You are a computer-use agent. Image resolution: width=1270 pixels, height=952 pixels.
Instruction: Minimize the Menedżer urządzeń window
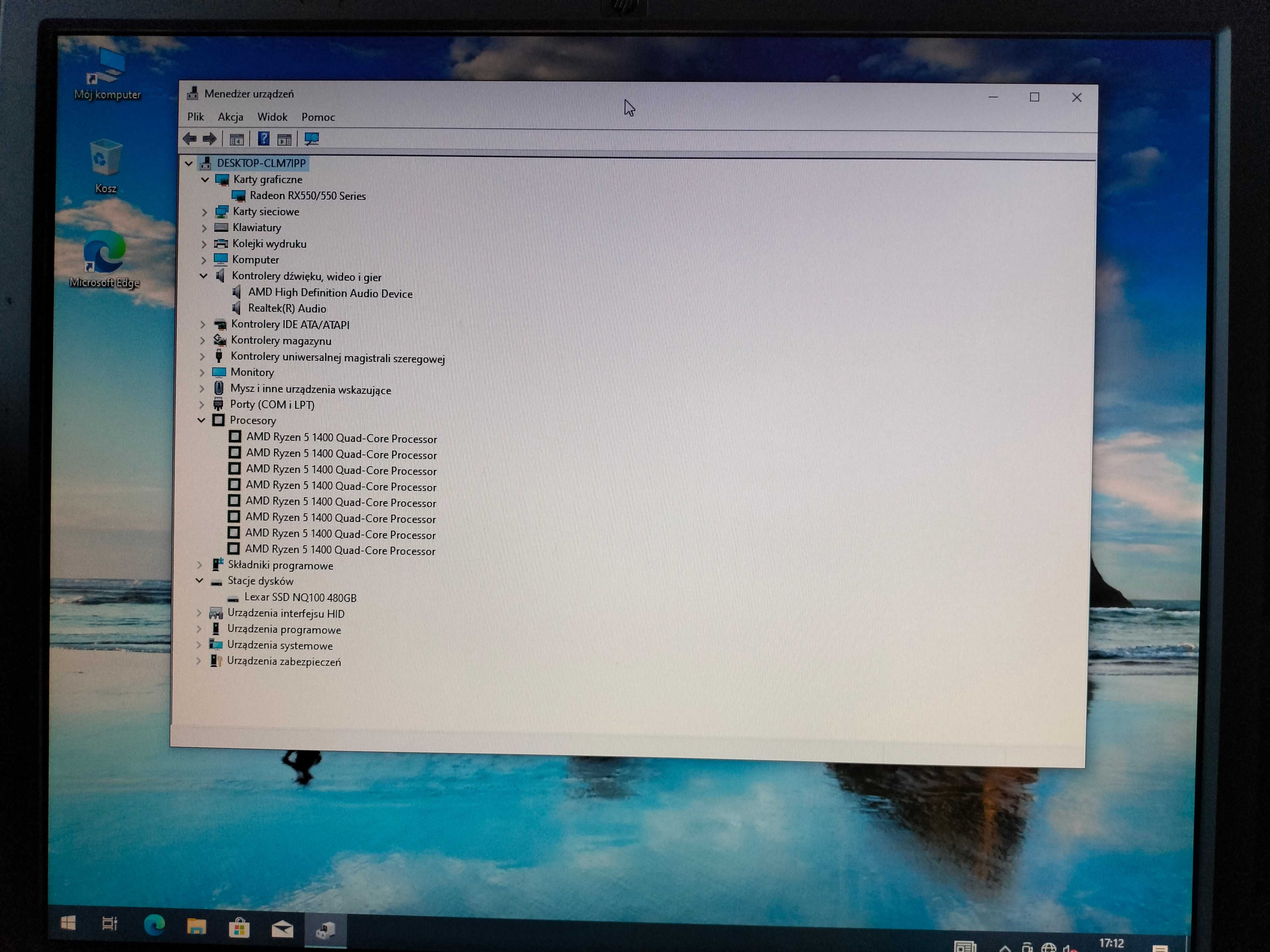coord(993,97)
